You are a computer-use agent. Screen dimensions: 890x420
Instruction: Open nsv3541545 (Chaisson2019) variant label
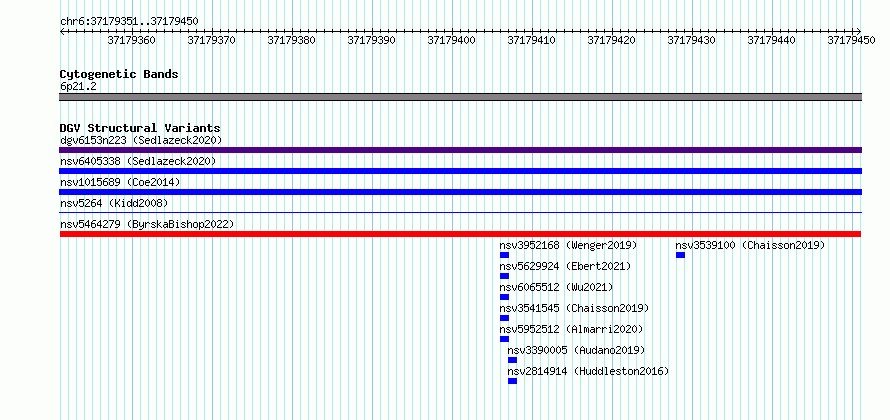click(x=574, y=308)
